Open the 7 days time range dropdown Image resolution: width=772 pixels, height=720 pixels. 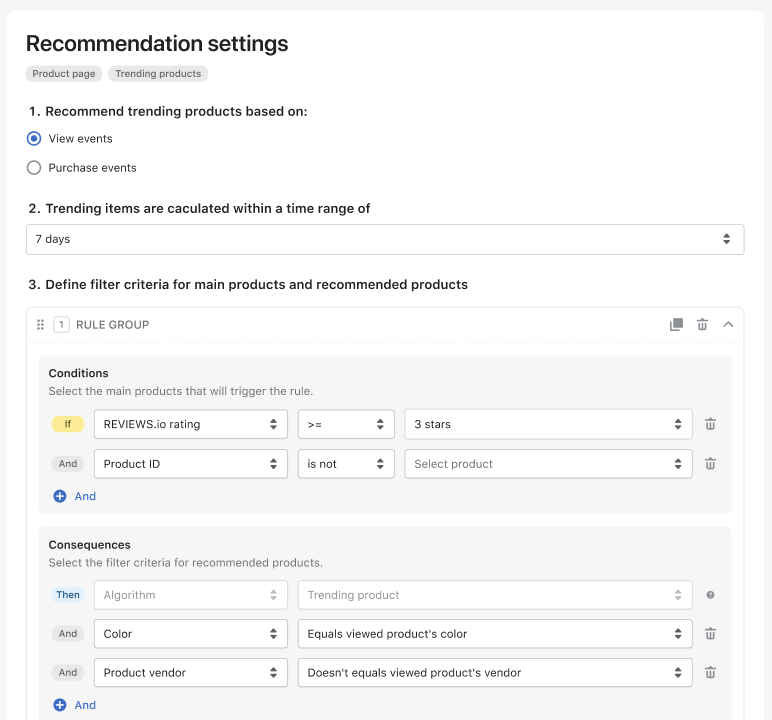point(385,239)
